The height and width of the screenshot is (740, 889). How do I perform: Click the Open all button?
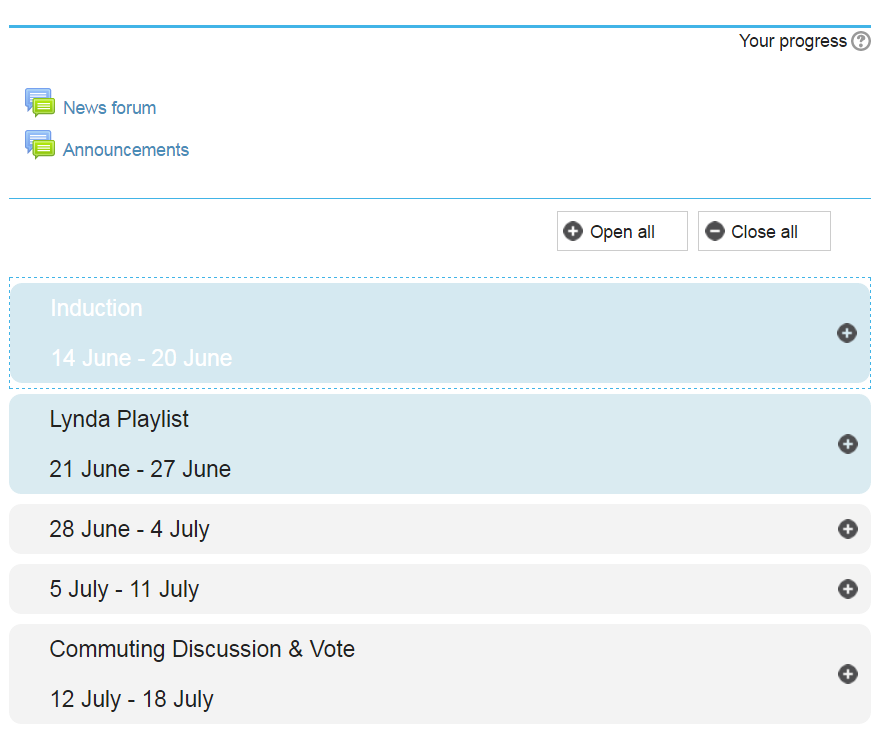click(x=621, y=231)
